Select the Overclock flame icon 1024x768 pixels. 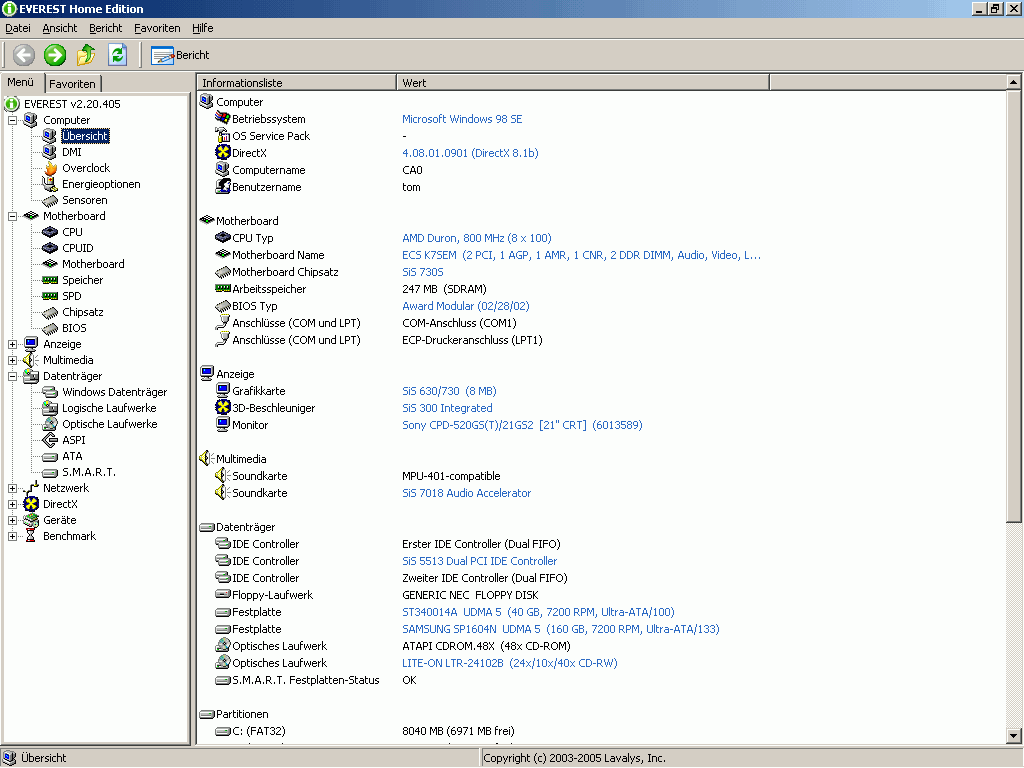(x=50, y=168)
